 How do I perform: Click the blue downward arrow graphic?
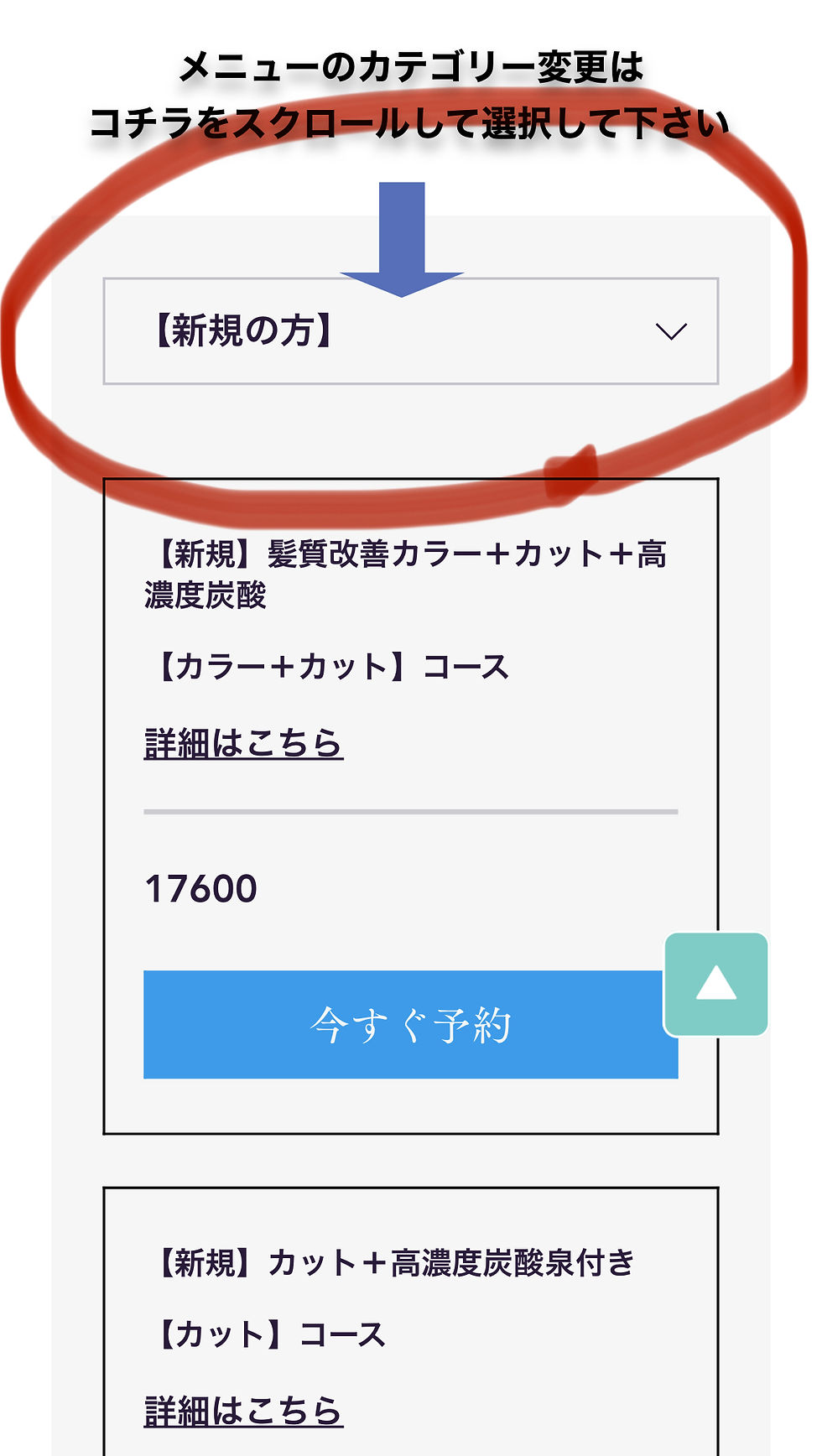pos(402,240)
